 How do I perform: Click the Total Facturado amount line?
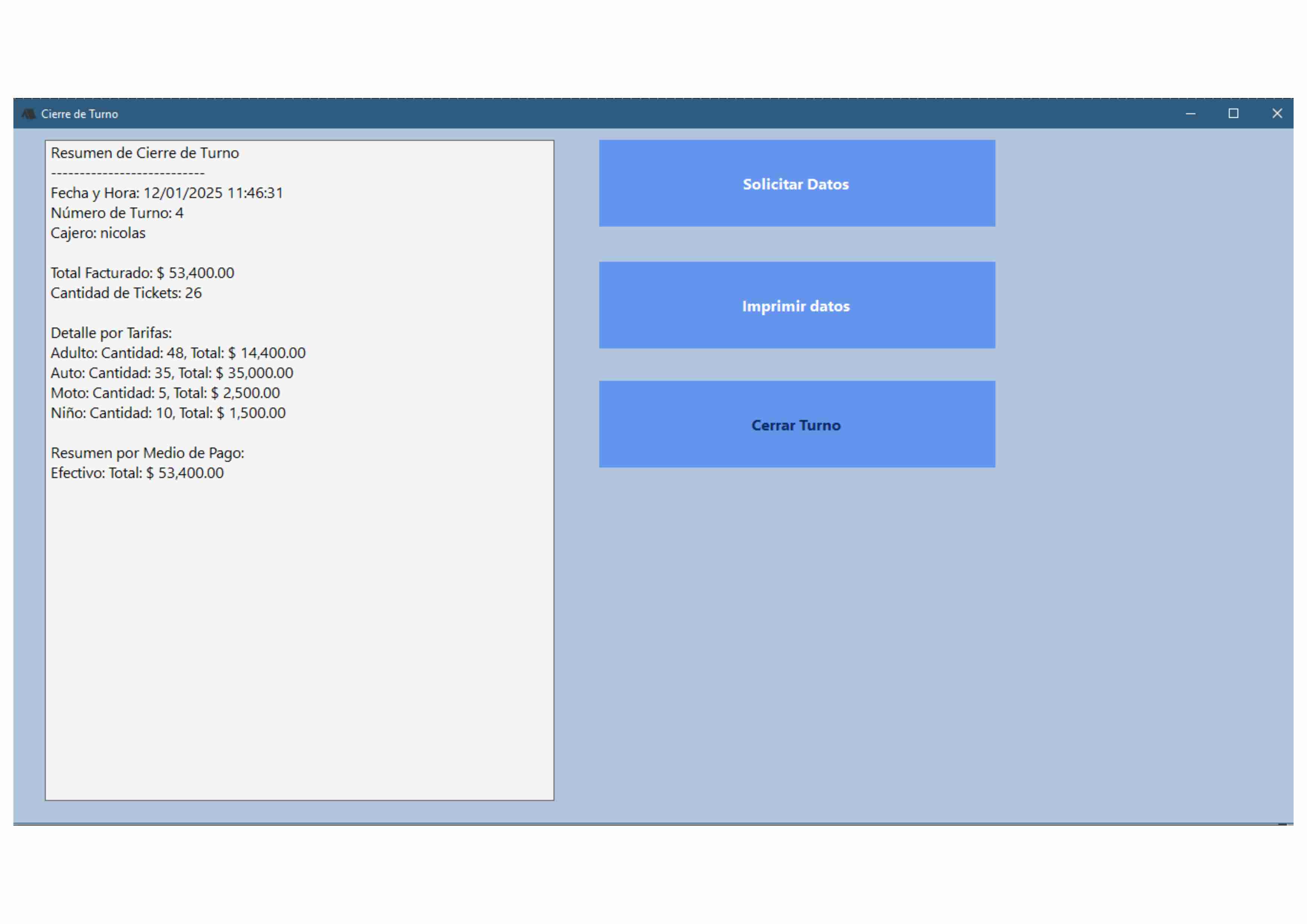click(142, 273)
